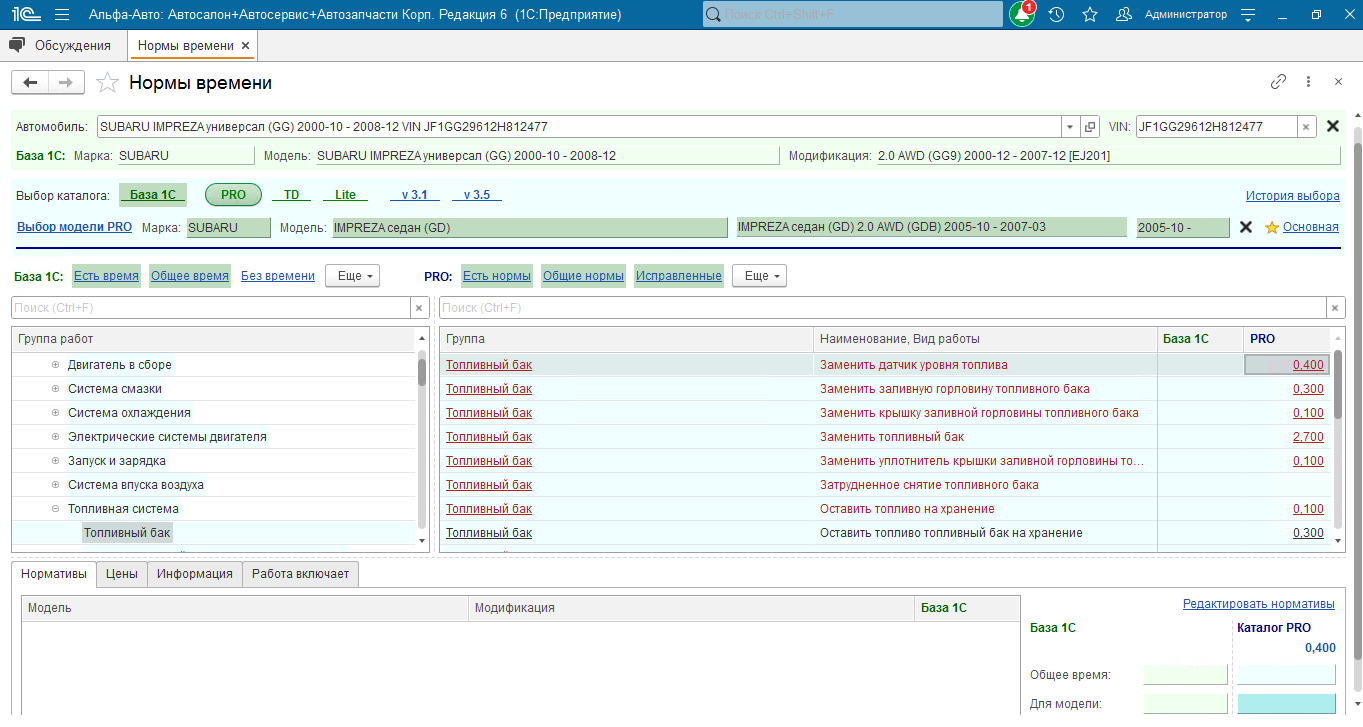Expand Система впуска воздуха group
This screenshot has height=727, width=1363.
56,485
